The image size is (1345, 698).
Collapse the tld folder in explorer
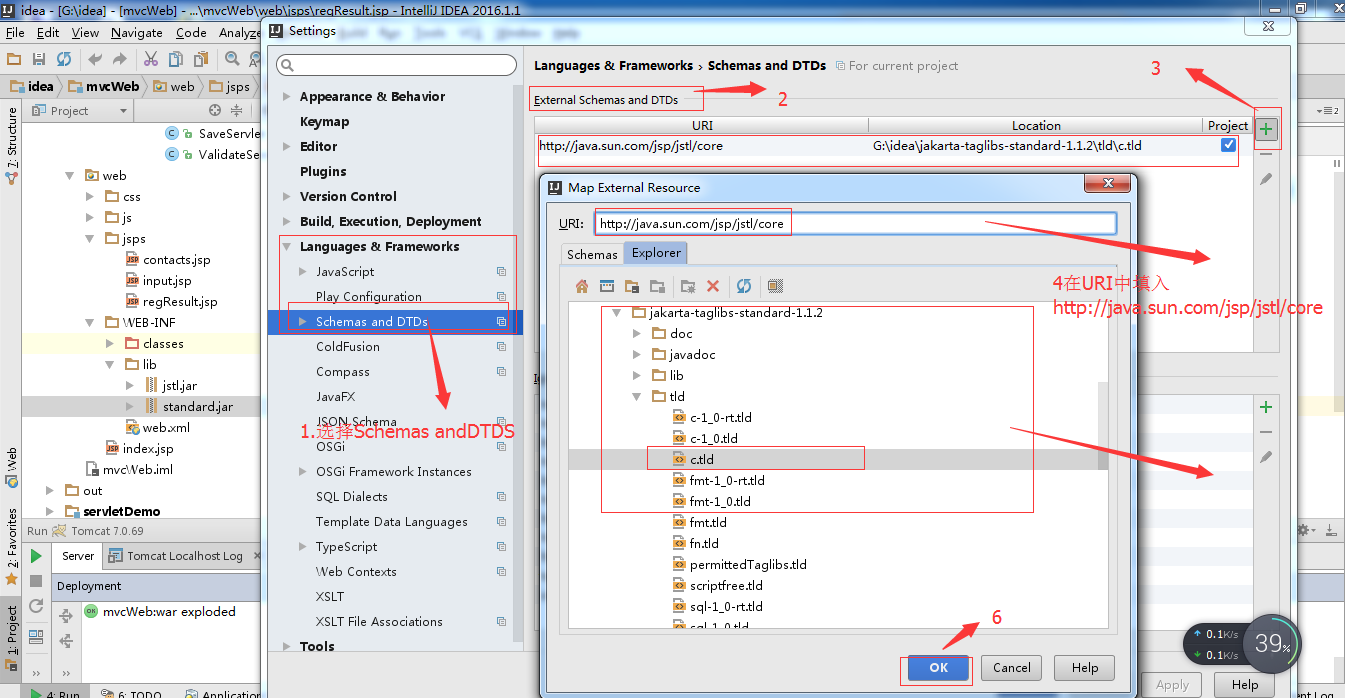(x=637, y=397)
